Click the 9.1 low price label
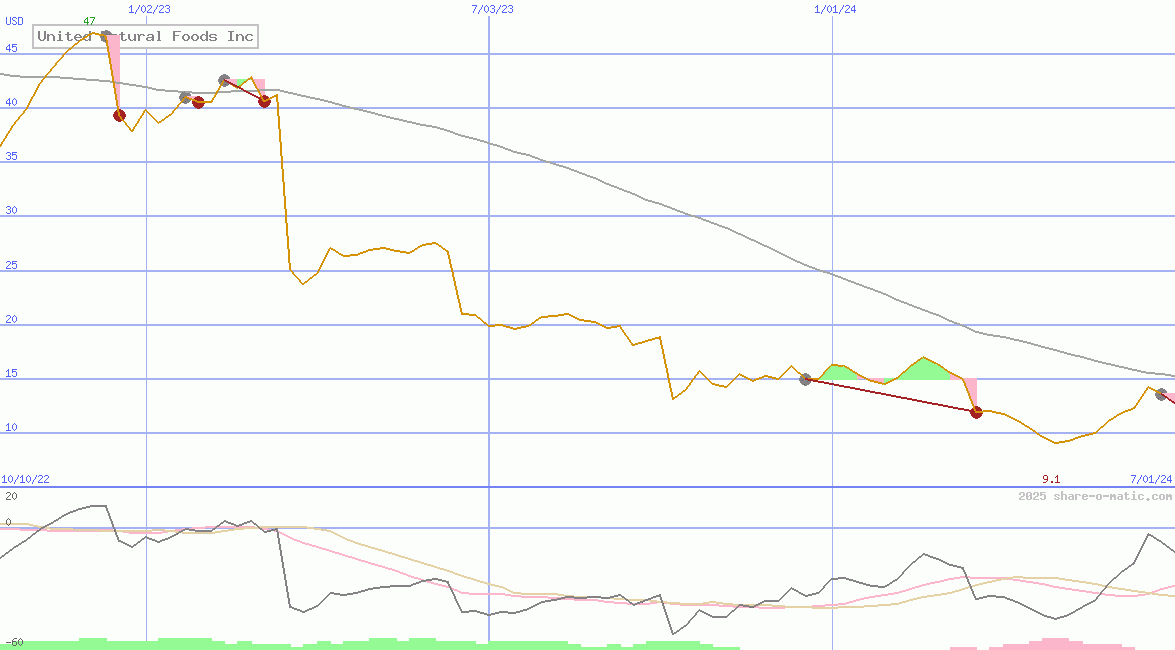 pyautogui.click(x=1051, y=480)
